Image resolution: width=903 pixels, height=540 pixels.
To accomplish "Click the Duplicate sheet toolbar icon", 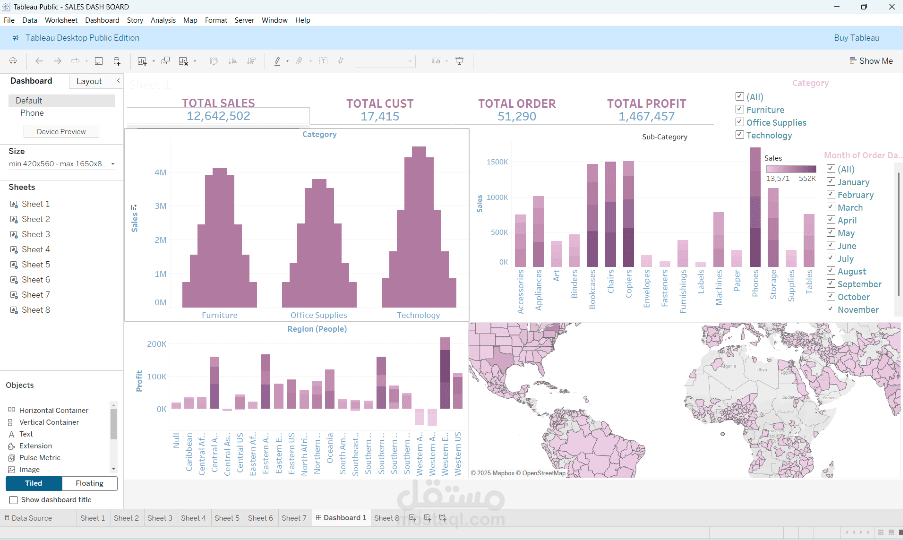I will pyautogui.click(x=166, y=60).
